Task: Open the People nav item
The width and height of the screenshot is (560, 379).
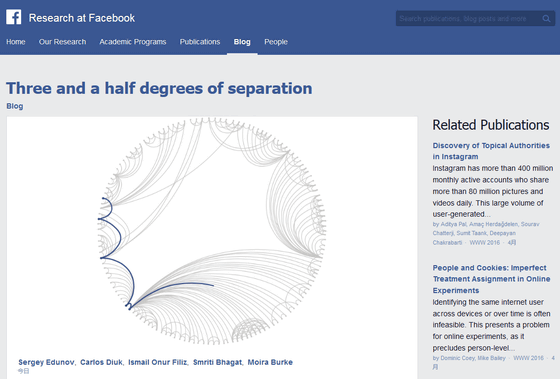Action: (x=276, y=42)
